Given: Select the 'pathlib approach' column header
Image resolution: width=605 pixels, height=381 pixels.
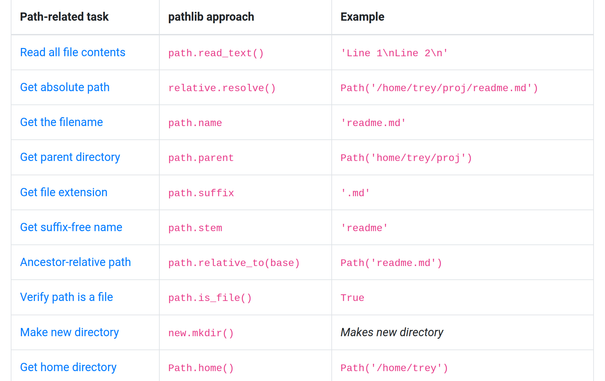Looking at the screenshot, I should (x=211, y=17).
